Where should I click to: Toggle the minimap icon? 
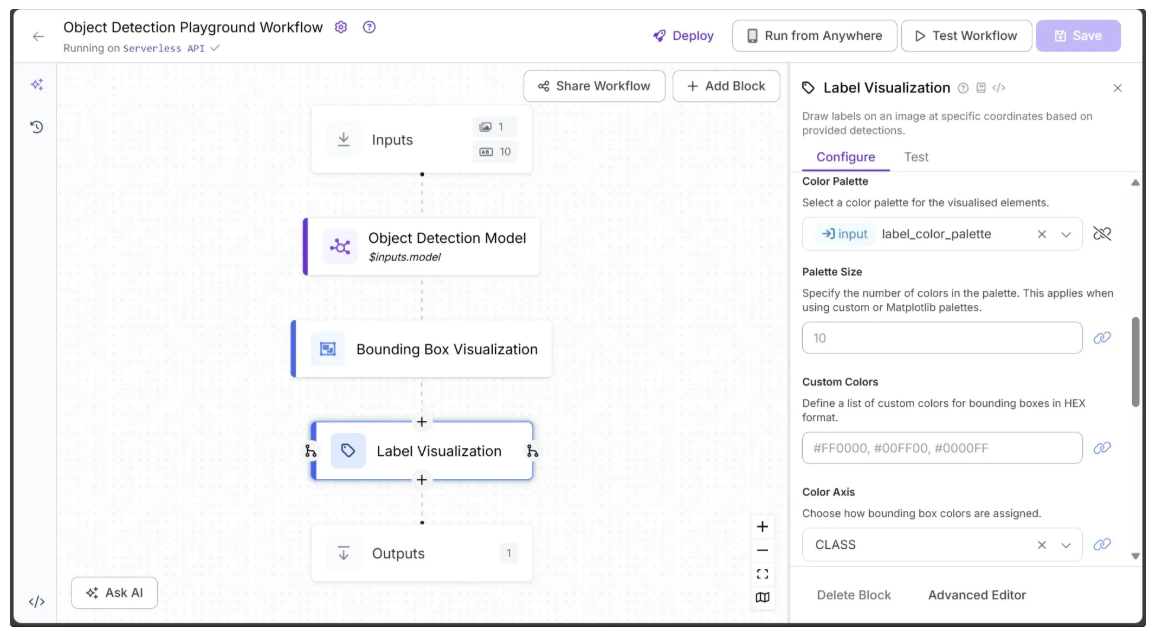[x=762, y=597]
